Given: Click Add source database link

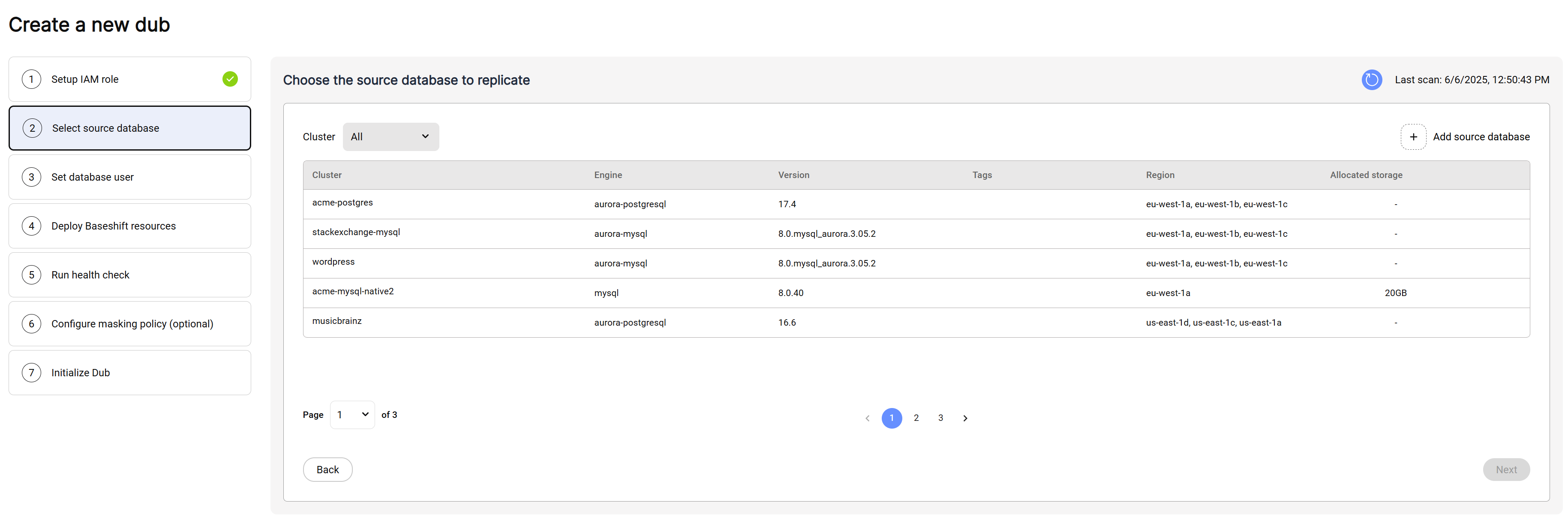Looking at the screenshot, I should pyautogui.click(x=1481, y=137).
